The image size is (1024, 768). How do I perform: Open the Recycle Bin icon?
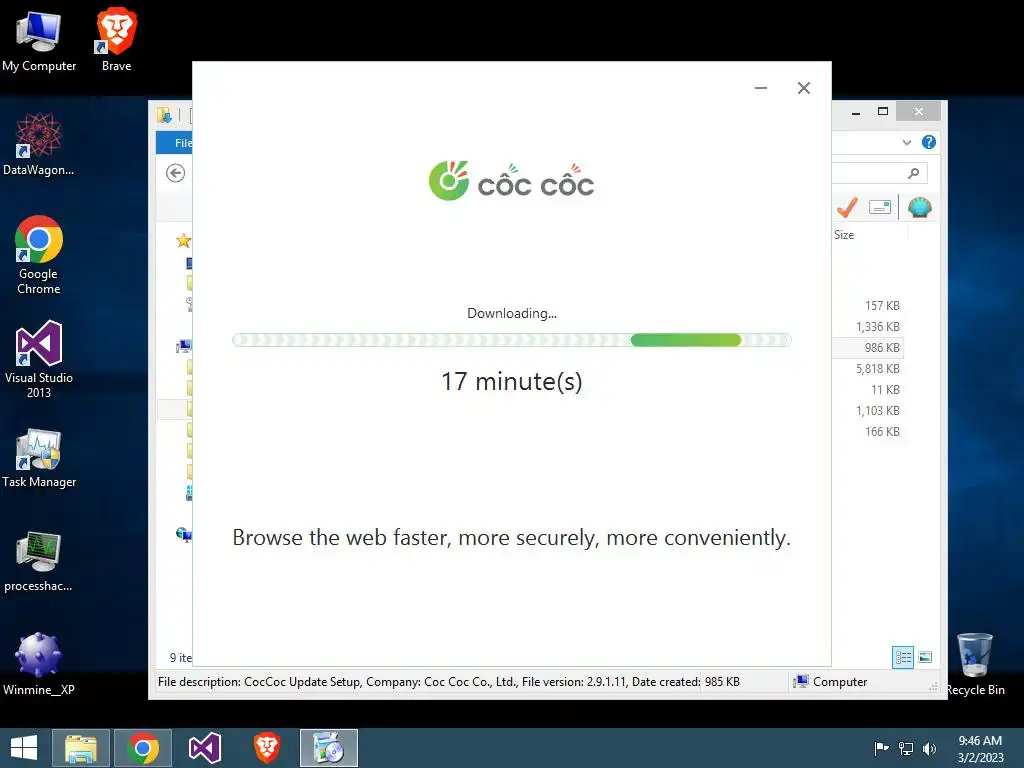pos(975,664)
